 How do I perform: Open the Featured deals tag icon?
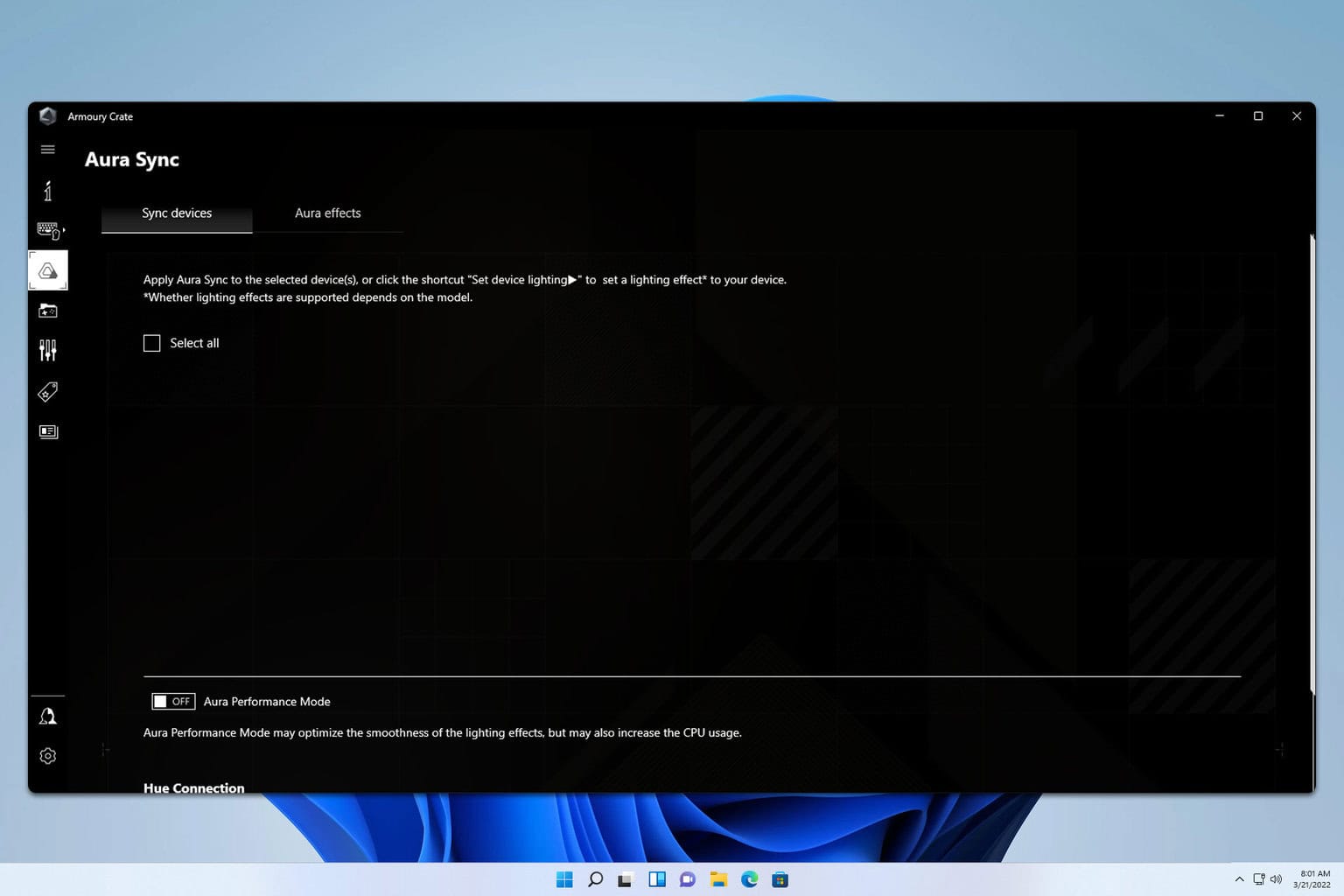[x=48, y=391]
